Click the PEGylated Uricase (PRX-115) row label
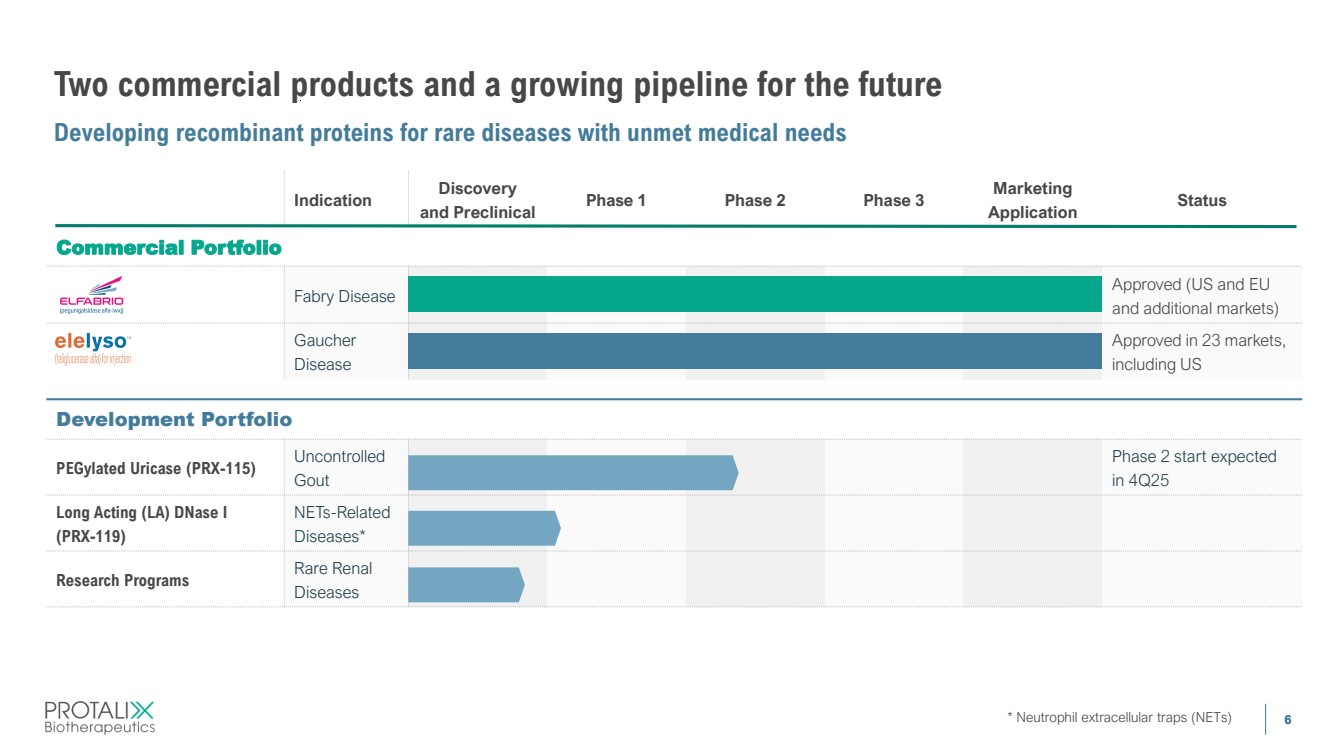Viewport: 1333px width, 749px height. pyautogui.click(x=156, y=468)
